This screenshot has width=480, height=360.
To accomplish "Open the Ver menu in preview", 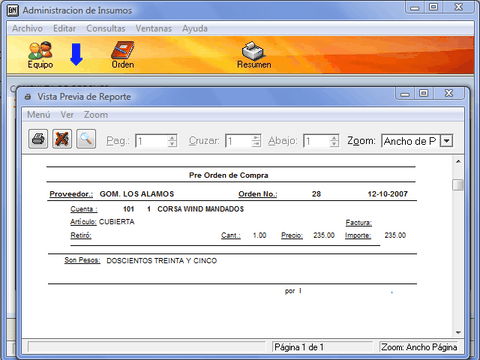I will click(67, 115).
